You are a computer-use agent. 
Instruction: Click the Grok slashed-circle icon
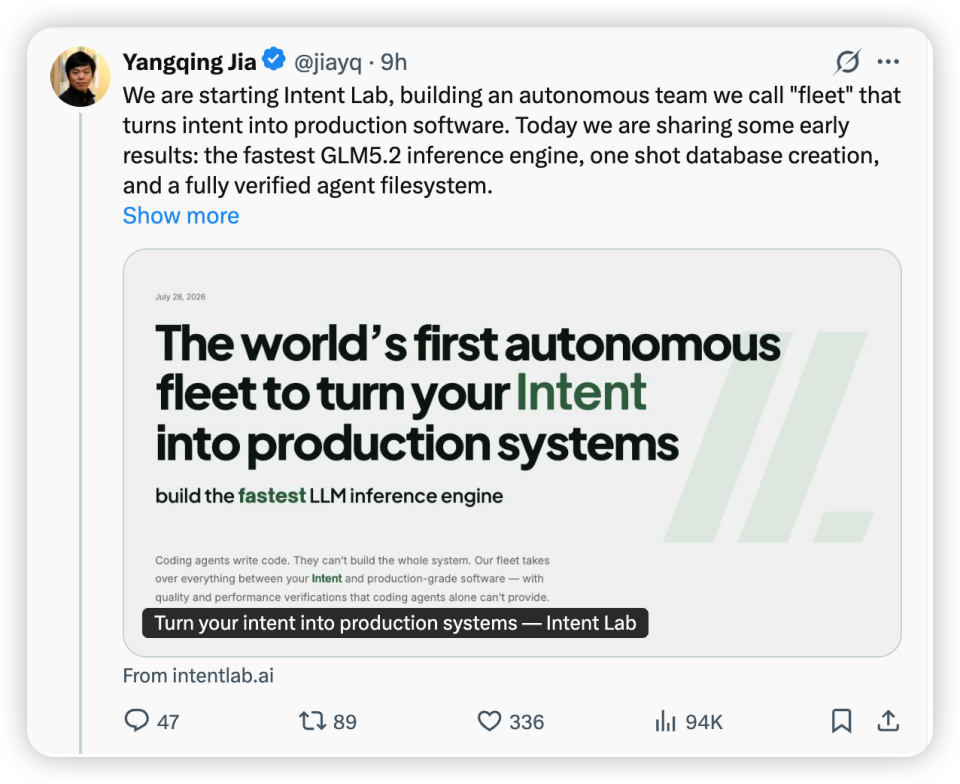pyautogui.click(x=848, y=61)
